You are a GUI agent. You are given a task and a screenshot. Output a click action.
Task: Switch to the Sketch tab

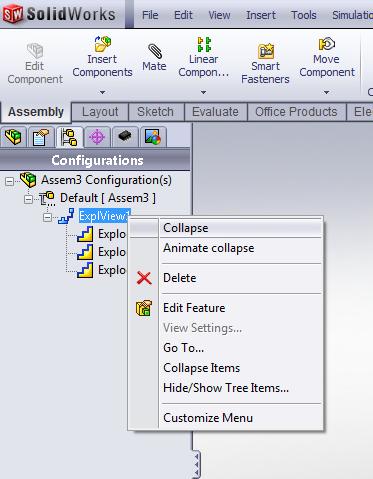coord(155,112)
